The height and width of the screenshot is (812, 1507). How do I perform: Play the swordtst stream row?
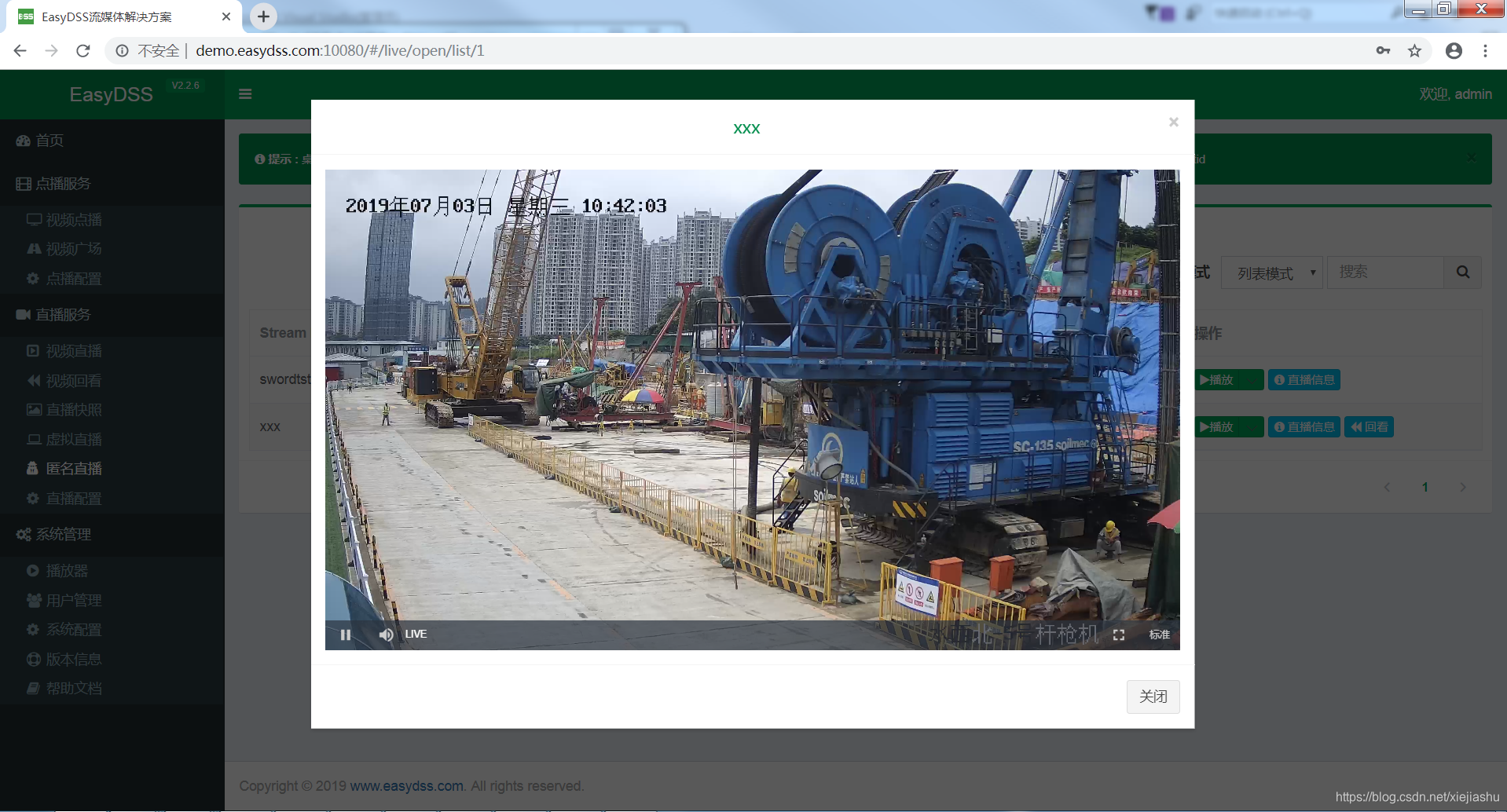tap(1228, 380)
